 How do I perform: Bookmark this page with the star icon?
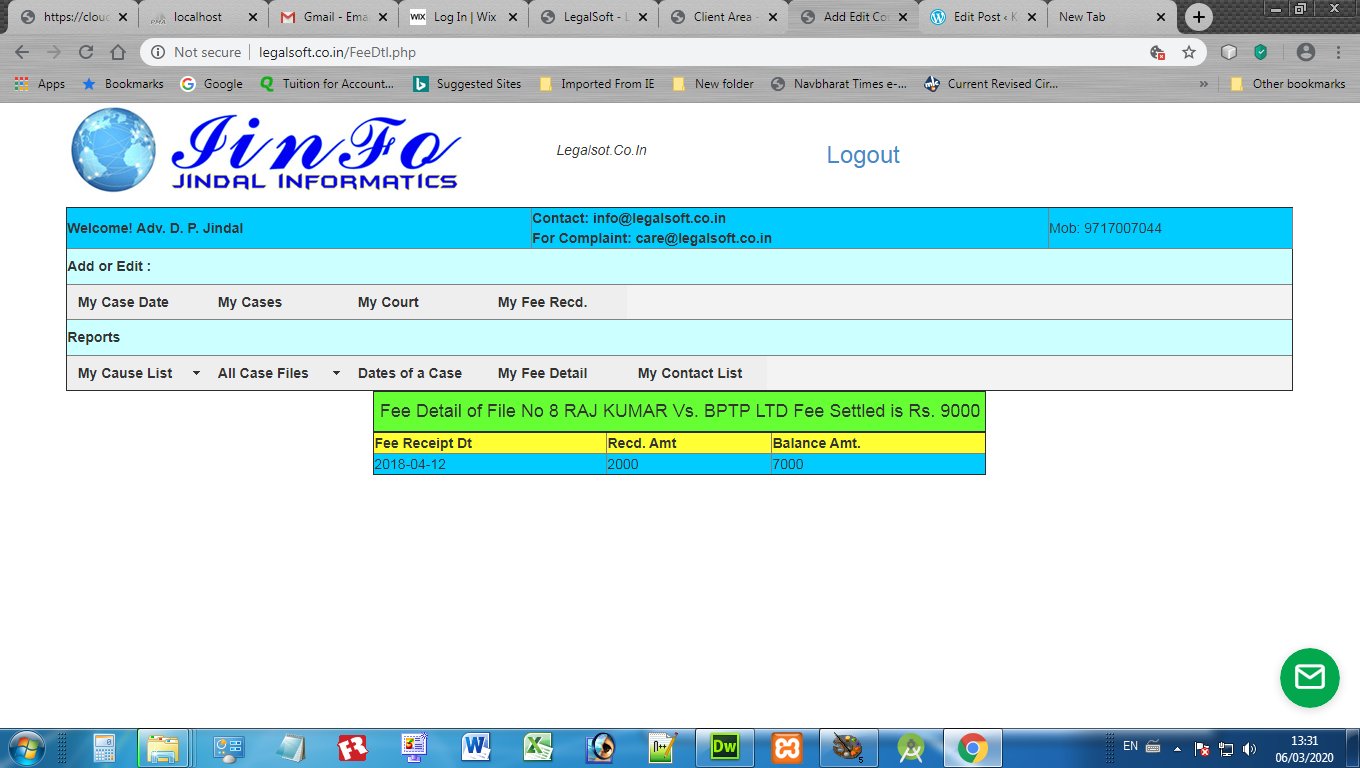tap(1188, 52)
